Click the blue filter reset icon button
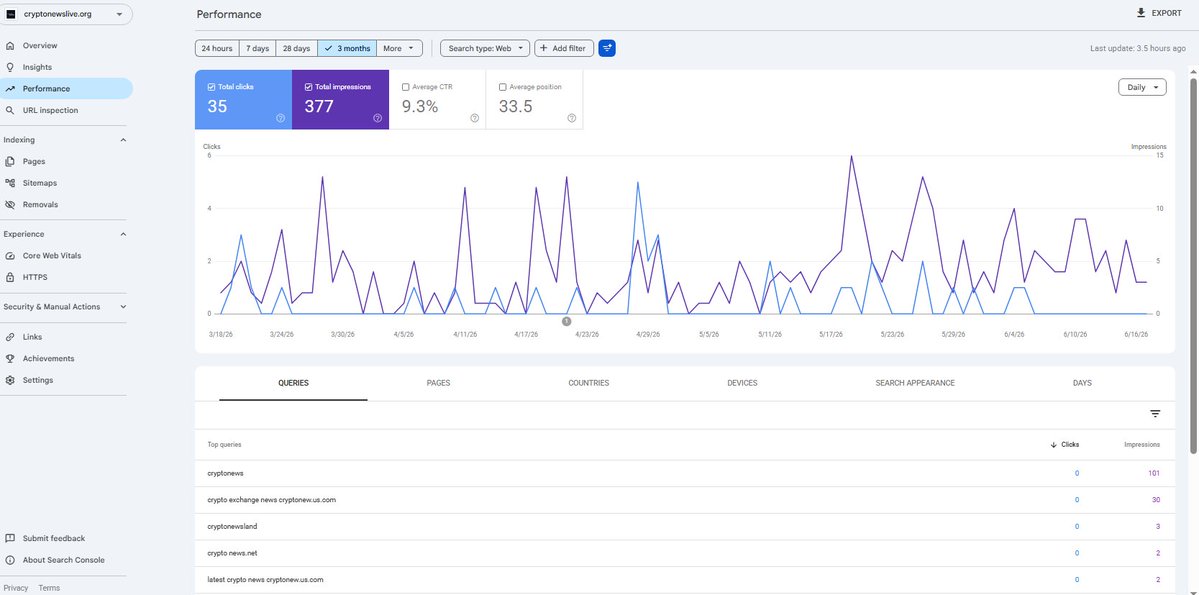The height and width of the screenshot is (595, 1199). click(607, 48)
